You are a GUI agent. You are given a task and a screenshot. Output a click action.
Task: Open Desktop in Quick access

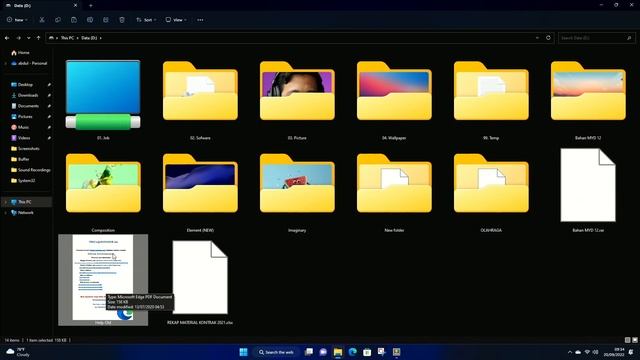tap(25, 84)
